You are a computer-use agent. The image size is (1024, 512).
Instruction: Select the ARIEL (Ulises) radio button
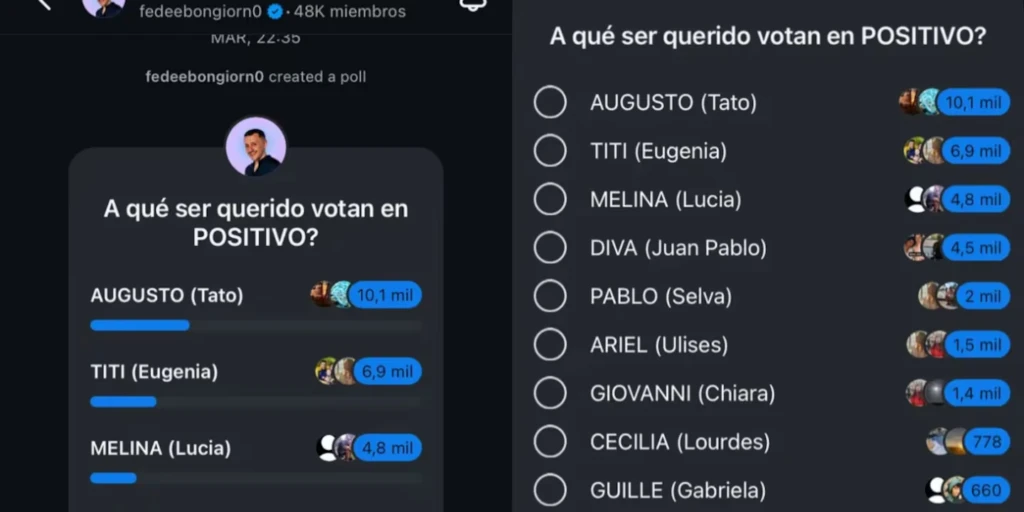[x=550, y=345]
